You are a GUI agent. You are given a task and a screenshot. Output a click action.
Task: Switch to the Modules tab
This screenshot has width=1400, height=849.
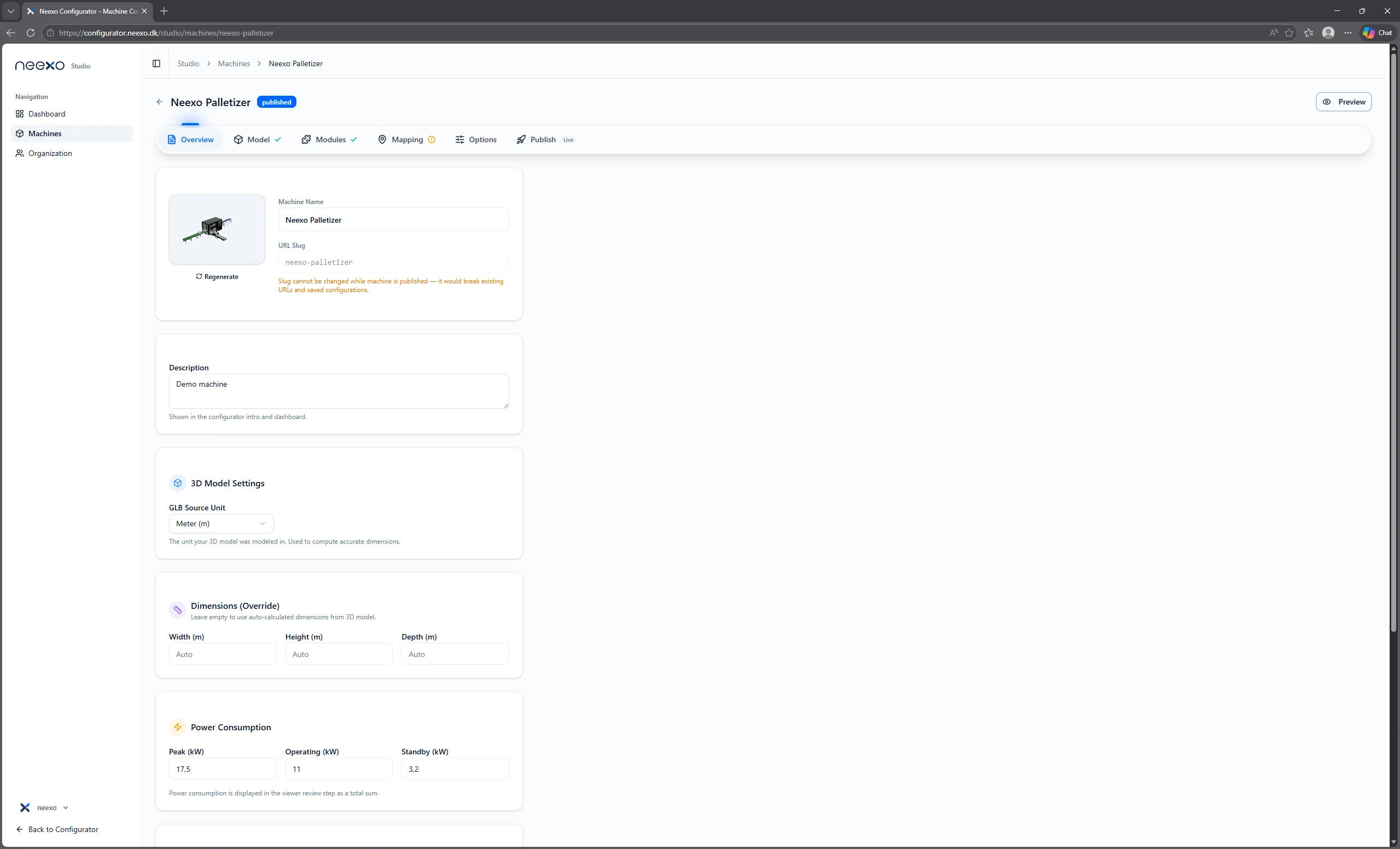(x=330, y=140)
